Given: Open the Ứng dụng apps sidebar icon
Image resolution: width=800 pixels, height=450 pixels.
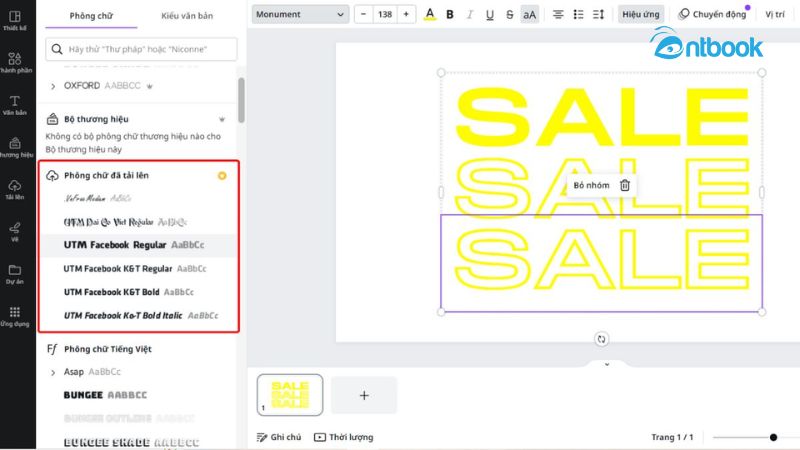Looking at the screenshot, I should point(15,316).
